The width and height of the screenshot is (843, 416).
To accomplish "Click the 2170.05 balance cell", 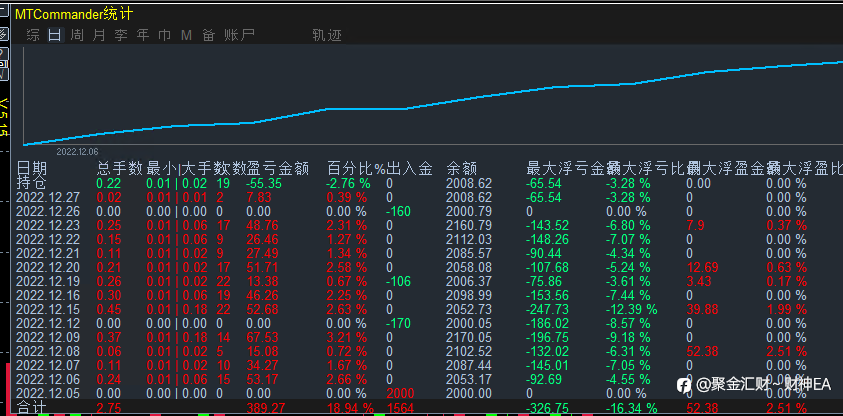I will (x=469, y=337).
